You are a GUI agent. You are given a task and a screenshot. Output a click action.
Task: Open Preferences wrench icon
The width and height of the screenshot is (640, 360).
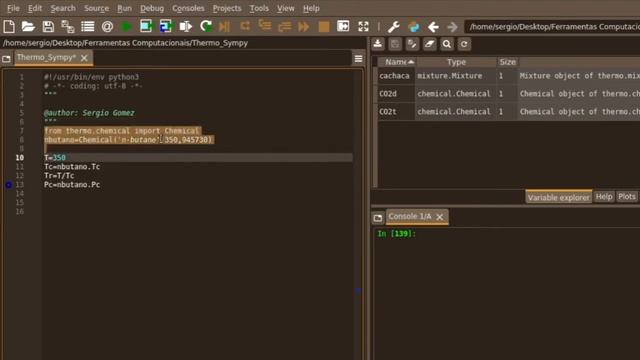pyautogui.click(x=393, y=27)
